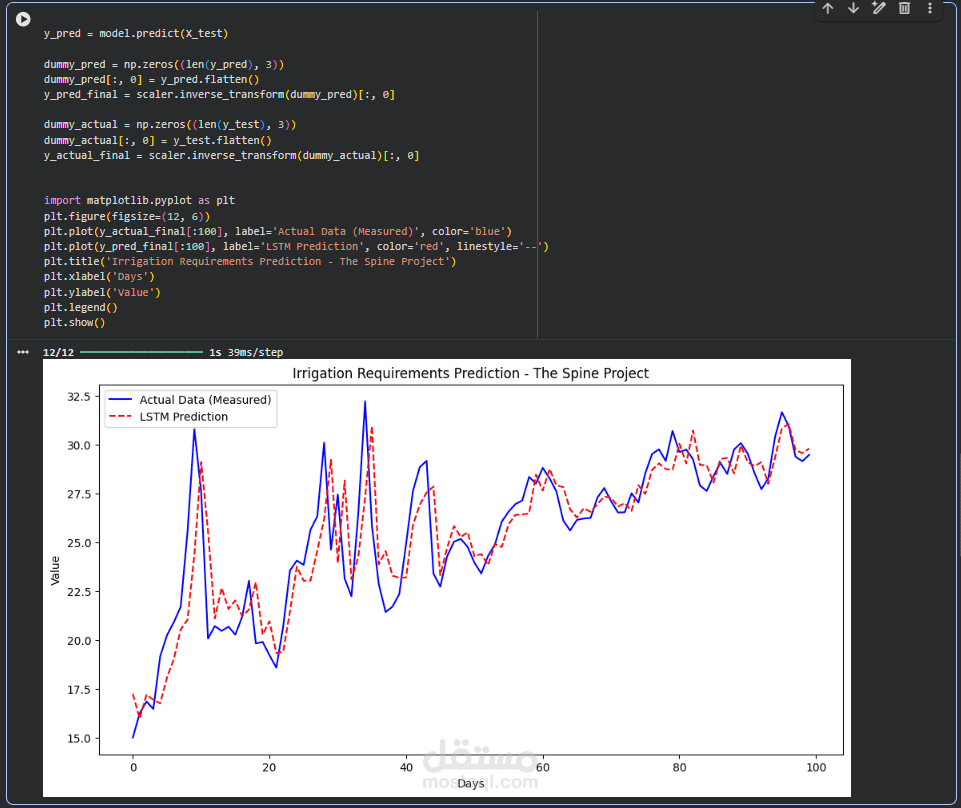Move cell down with the down arrow
This screenshot has height=808, width=961.
point(853,8)
